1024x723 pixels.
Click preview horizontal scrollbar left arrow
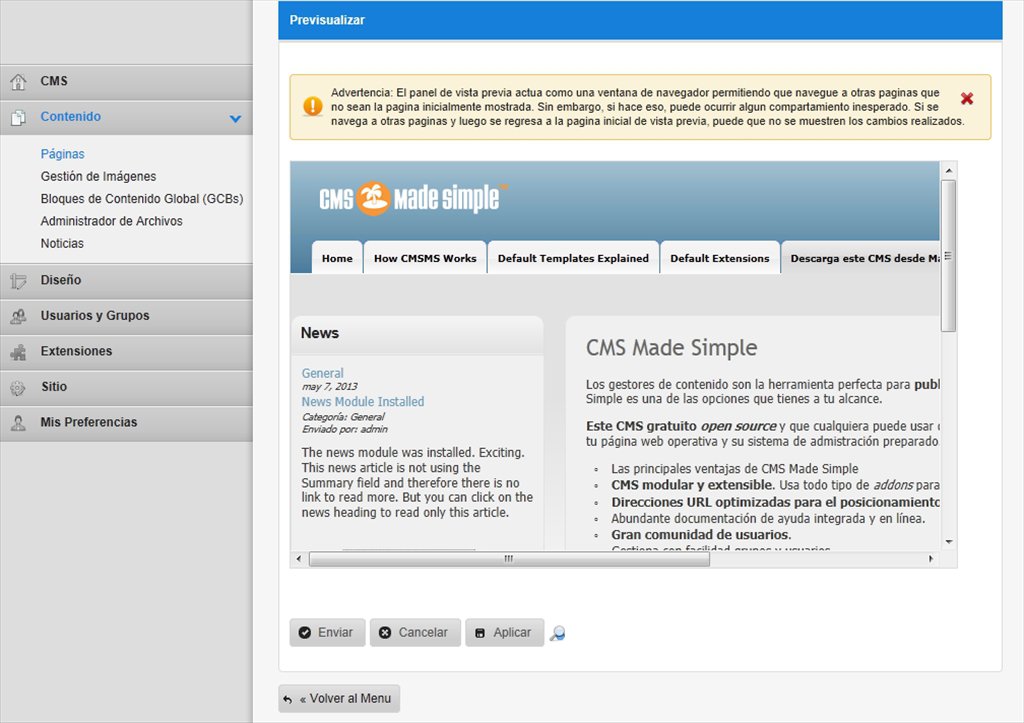[299, 559]
